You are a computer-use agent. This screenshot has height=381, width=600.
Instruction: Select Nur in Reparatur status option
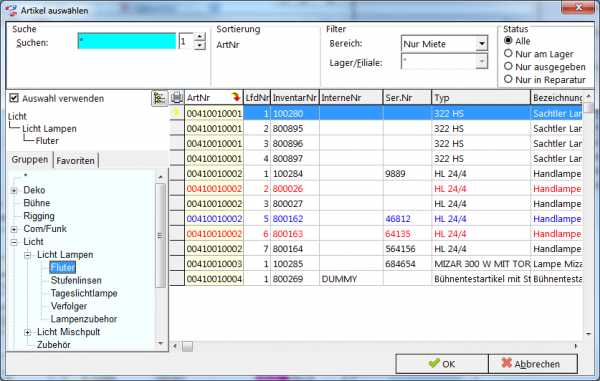pyautogui.click(x=508, y=79)
